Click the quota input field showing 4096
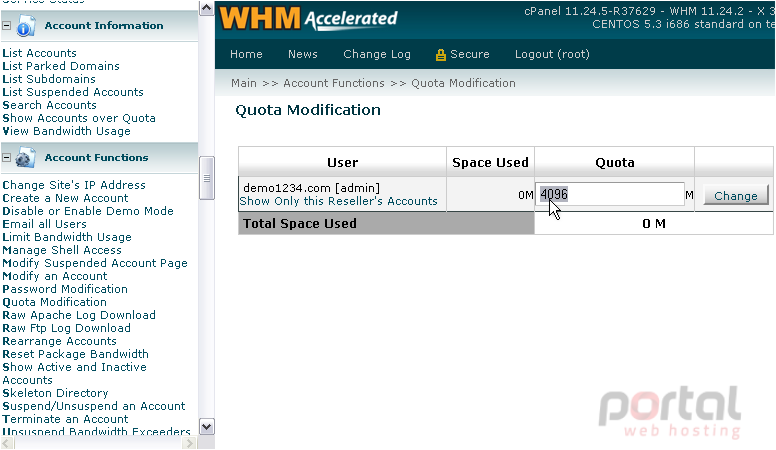The height and width of the screenshot is (450, 776). [x=610, y=194]
